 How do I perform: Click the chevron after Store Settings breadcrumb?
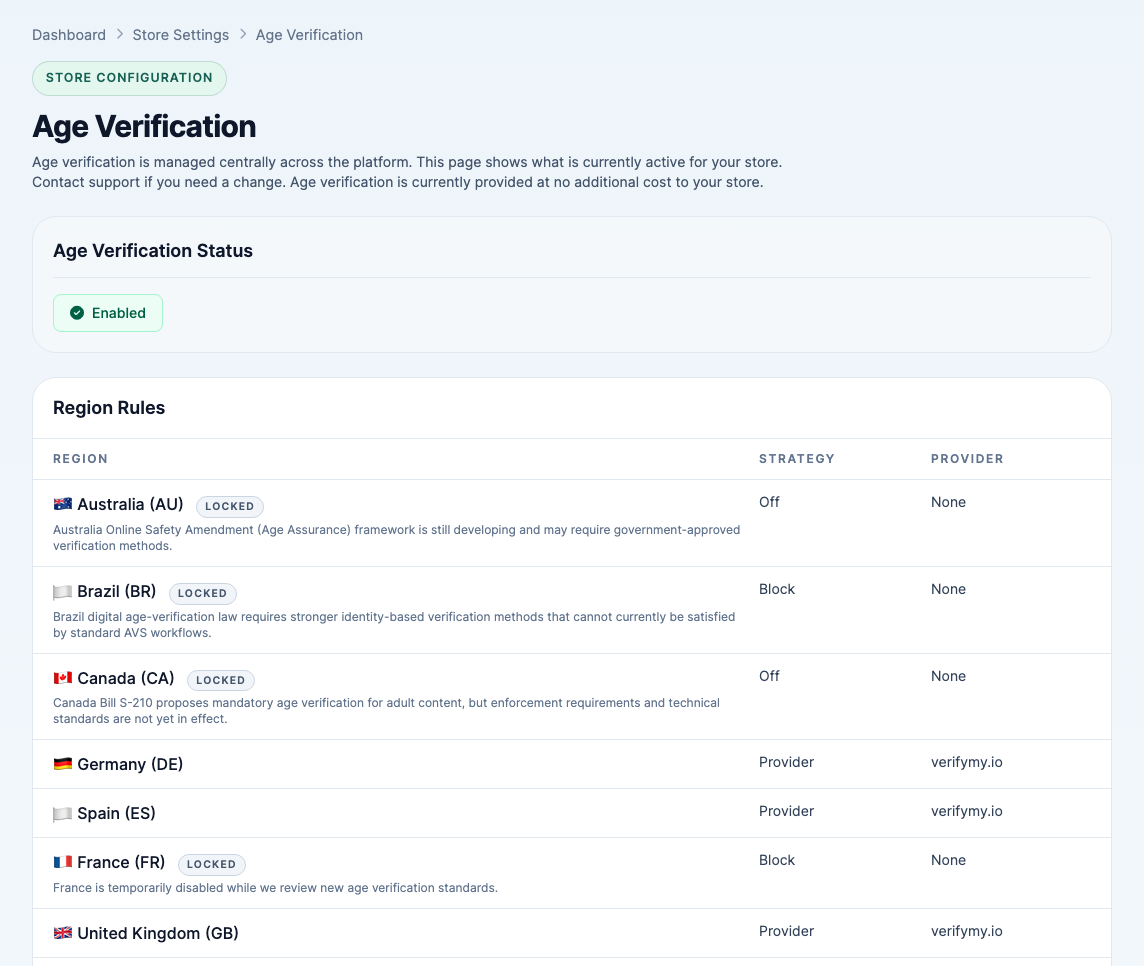(243, 34)
